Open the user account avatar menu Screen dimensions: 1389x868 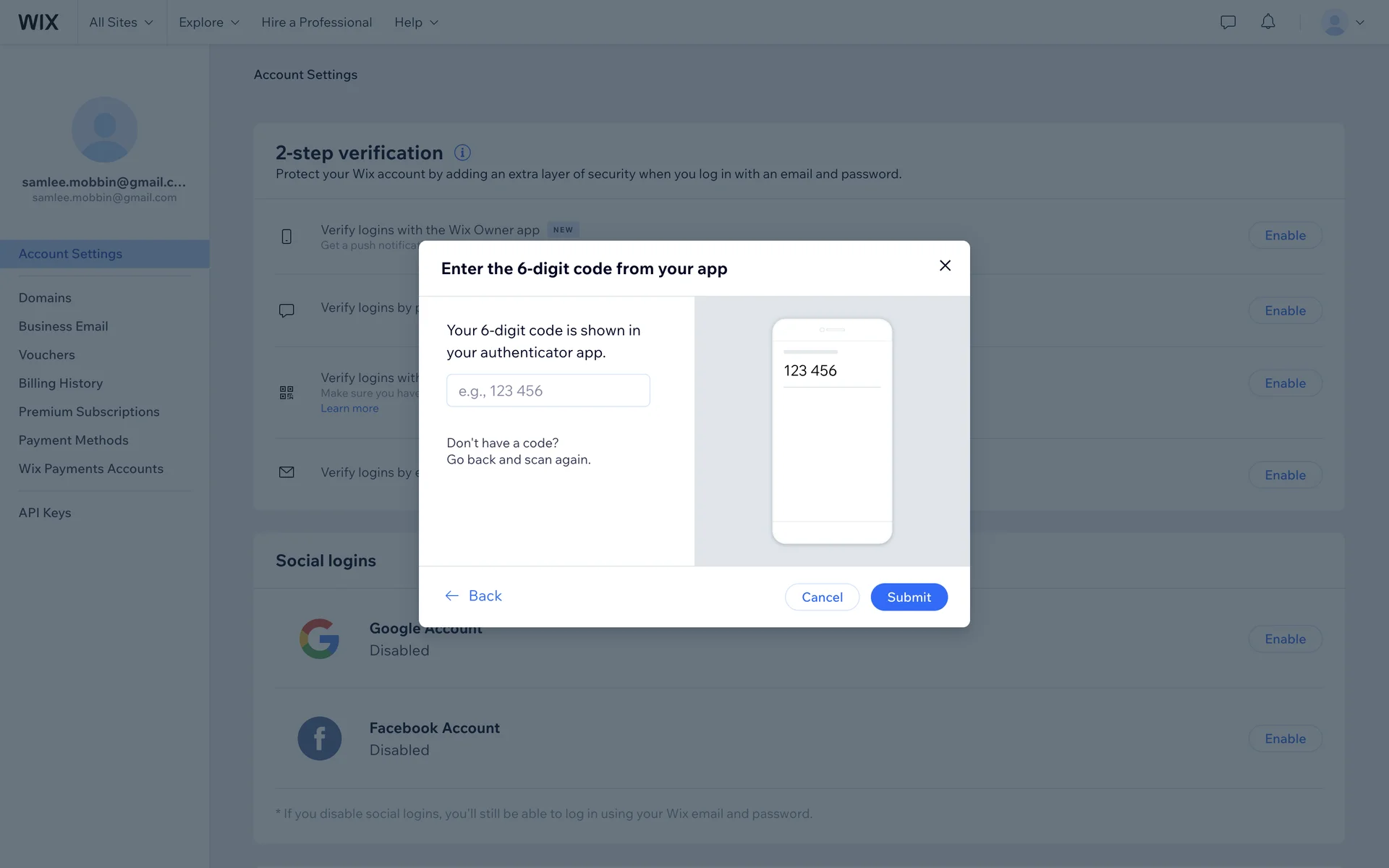1343,22
